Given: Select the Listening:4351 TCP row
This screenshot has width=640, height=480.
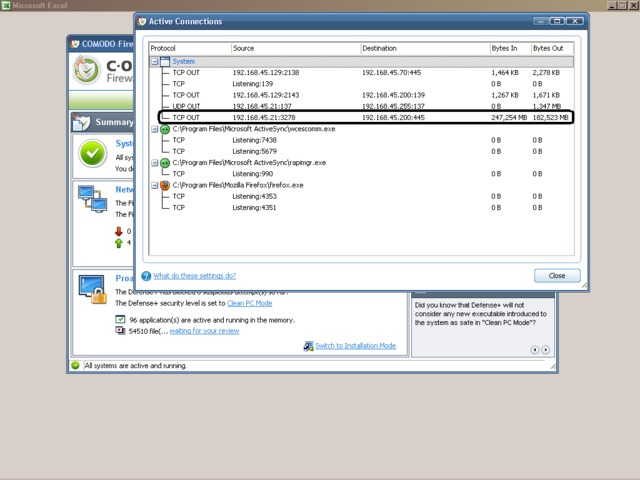Looking at the screenshot, I should [361, 208].
